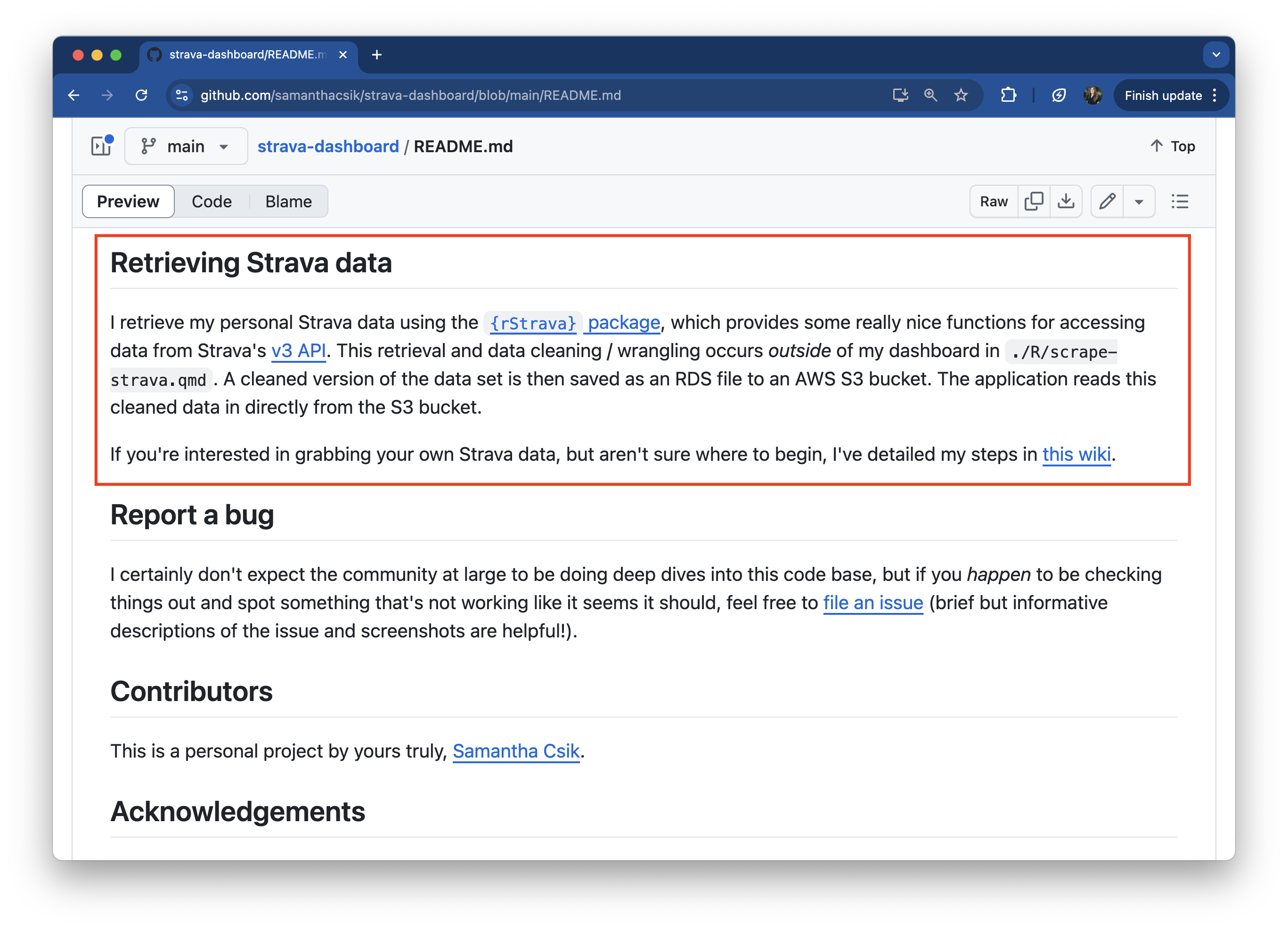Open the Raw file view
1288x930 pixels.
[993, 202]
